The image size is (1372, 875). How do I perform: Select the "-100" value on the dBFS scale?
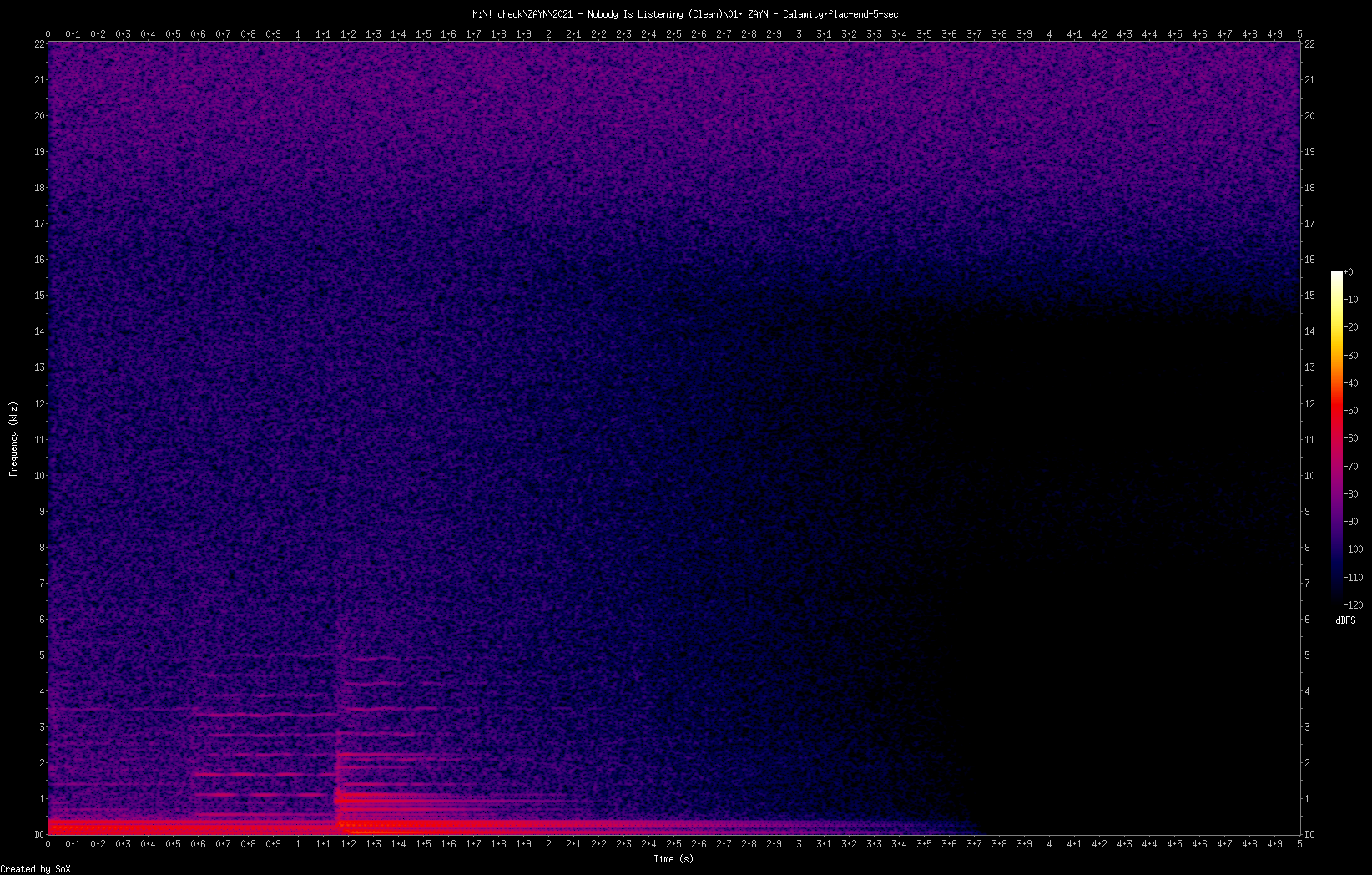[x=1354, y=549]
